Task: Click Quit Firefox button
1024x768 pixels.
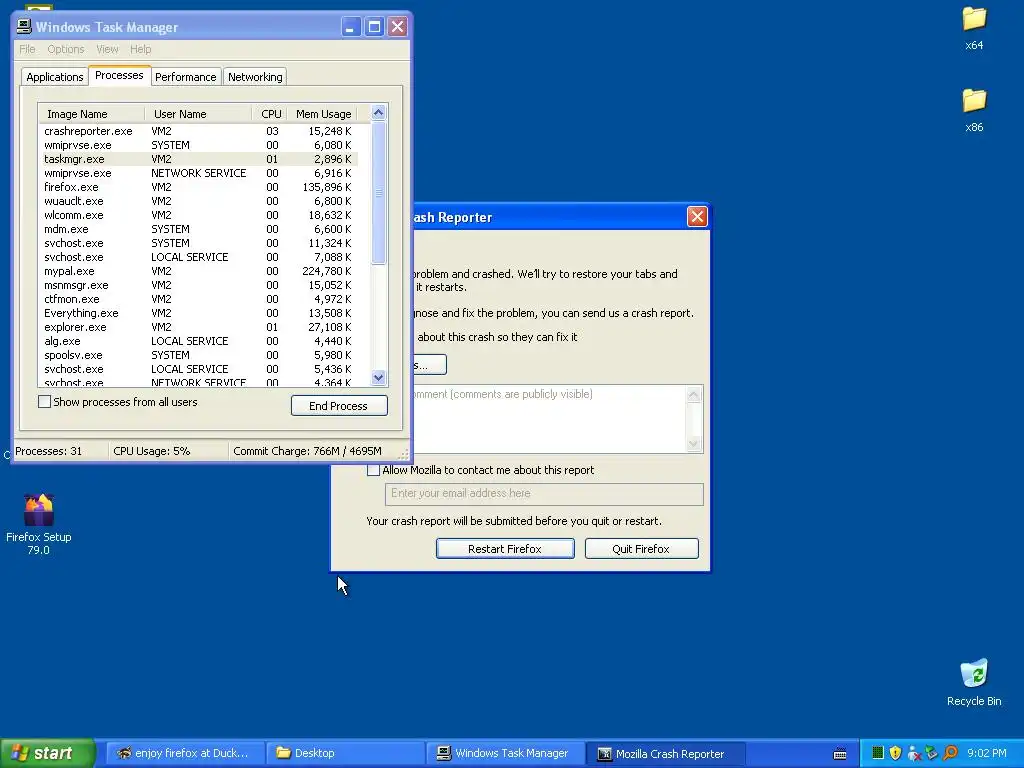Action: pos(641,549)
